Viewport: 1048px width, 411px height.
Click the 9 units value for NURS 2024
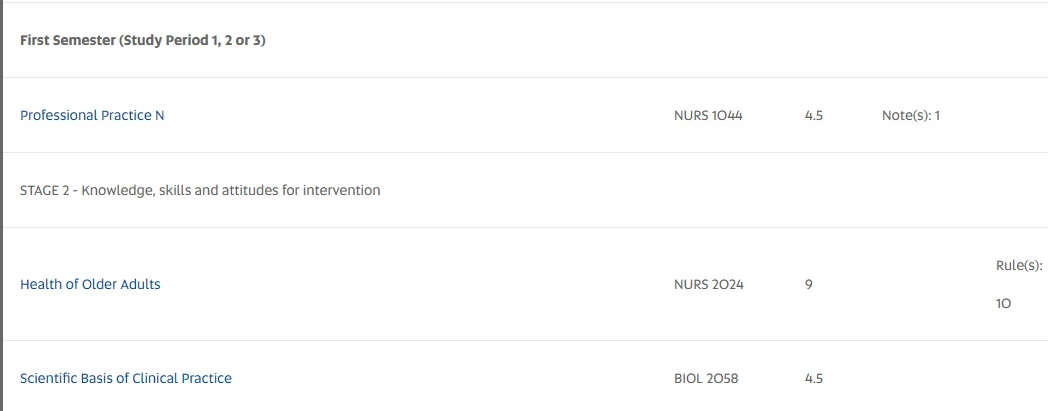click(808, 284)
